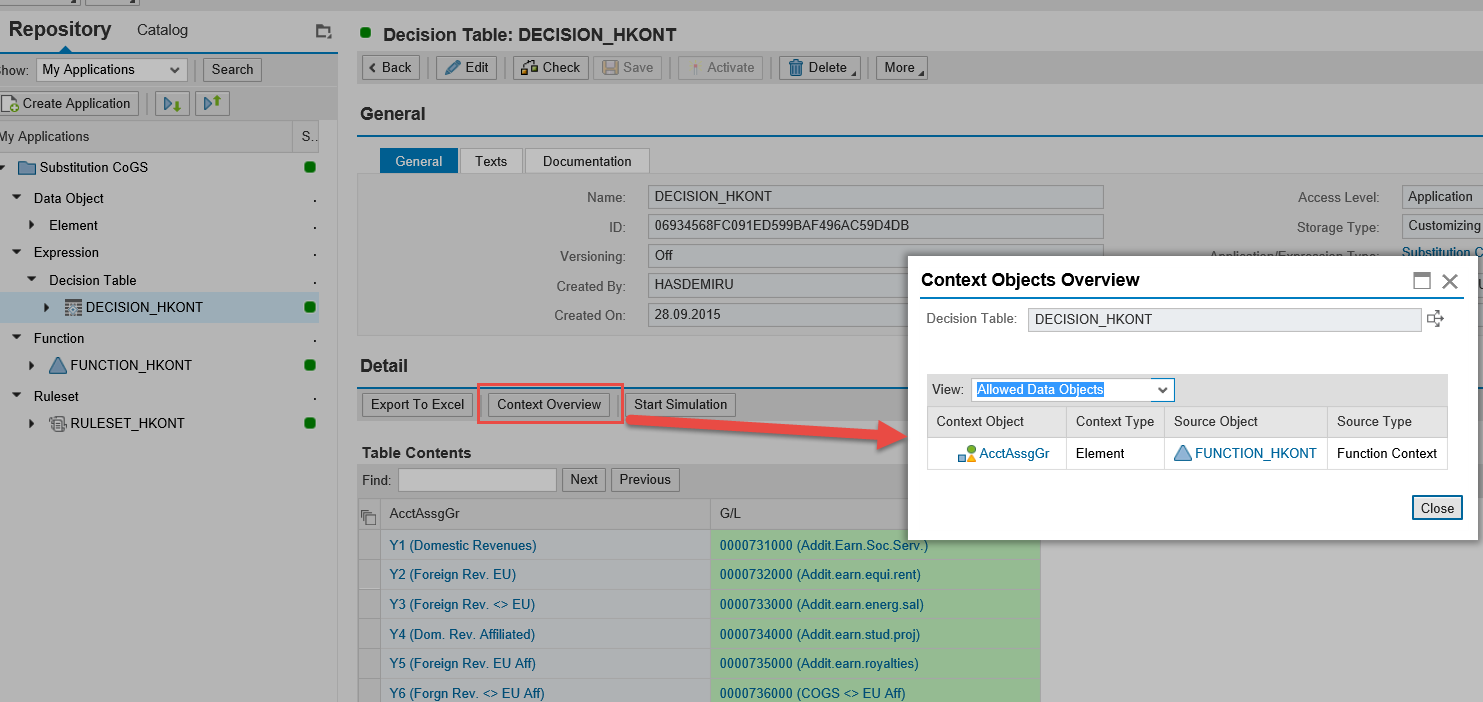Open the Documentation tab
This screenshot has width=1483, height=702.
coord(587,161)
